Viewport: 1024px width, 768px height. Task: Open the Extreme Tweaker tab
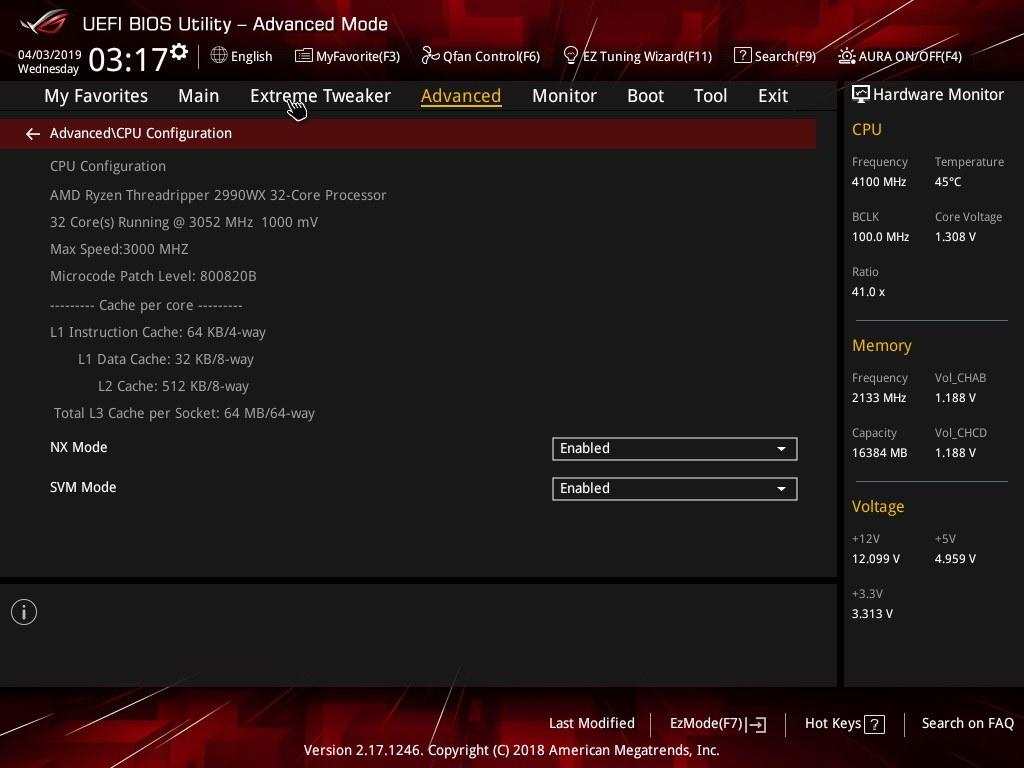coord(320,96)
